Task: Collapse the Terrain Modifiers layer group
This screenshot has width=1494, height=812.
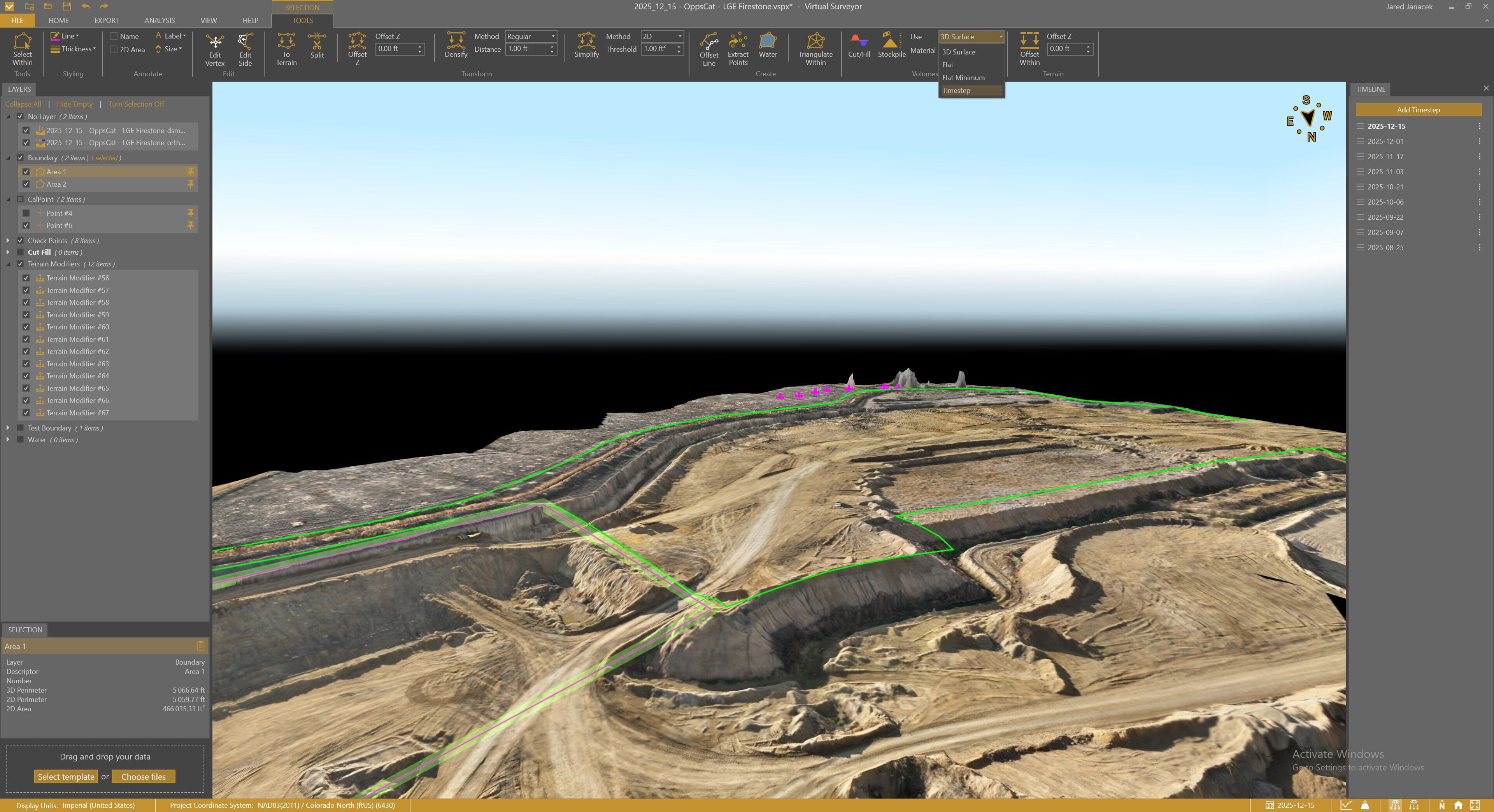Action: pyautogui.click(x=7, y=264)
